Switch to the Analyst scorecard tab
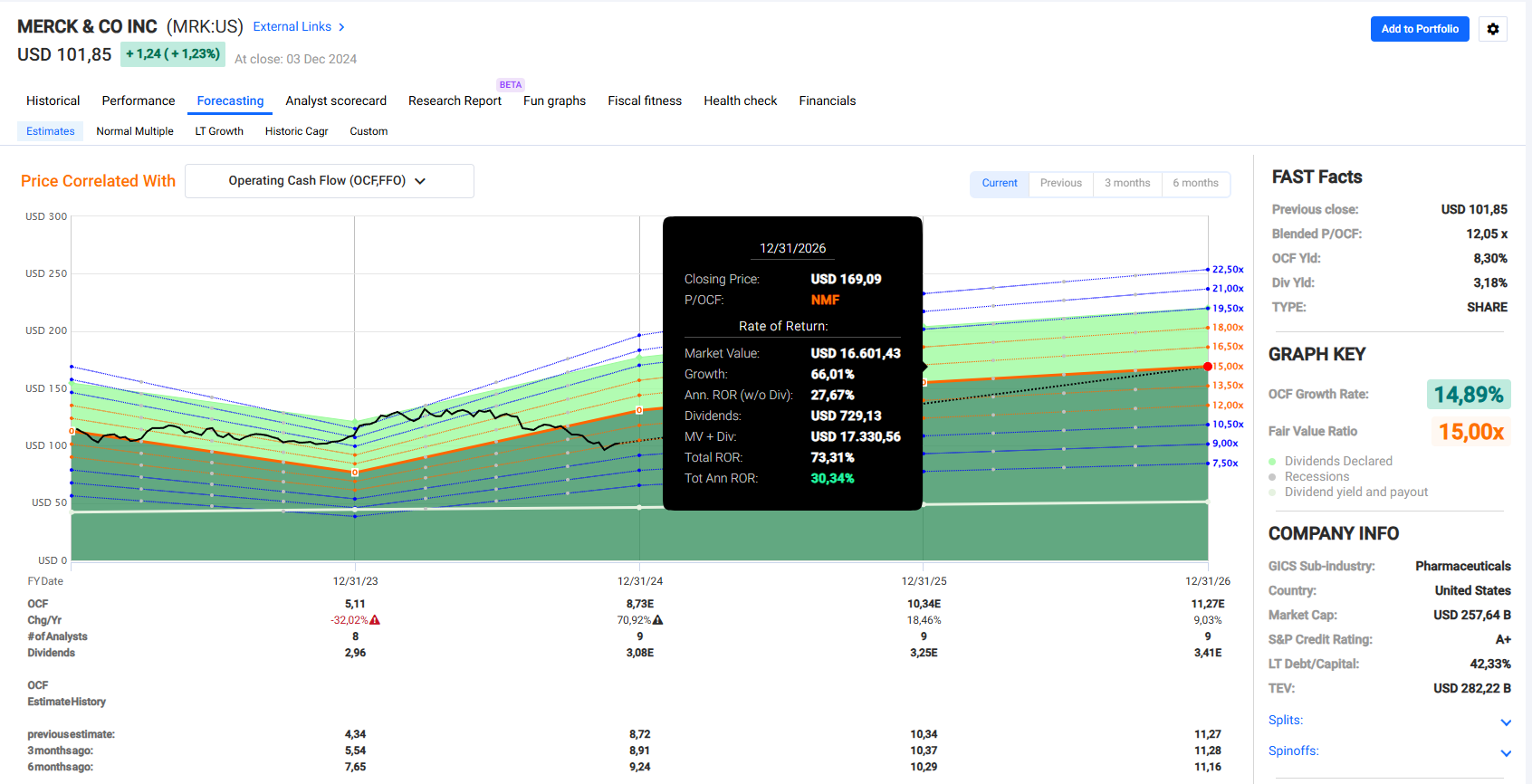Image resolution: width=1532 pixels, height=784 pixels. [x=336, y=100]
